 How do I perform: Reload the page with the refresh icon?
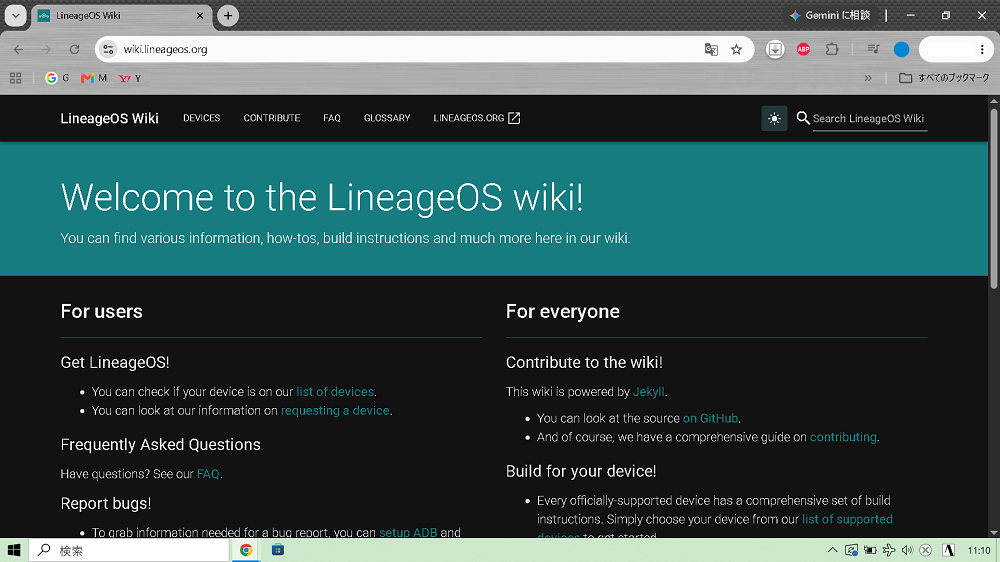pos(74,49)
